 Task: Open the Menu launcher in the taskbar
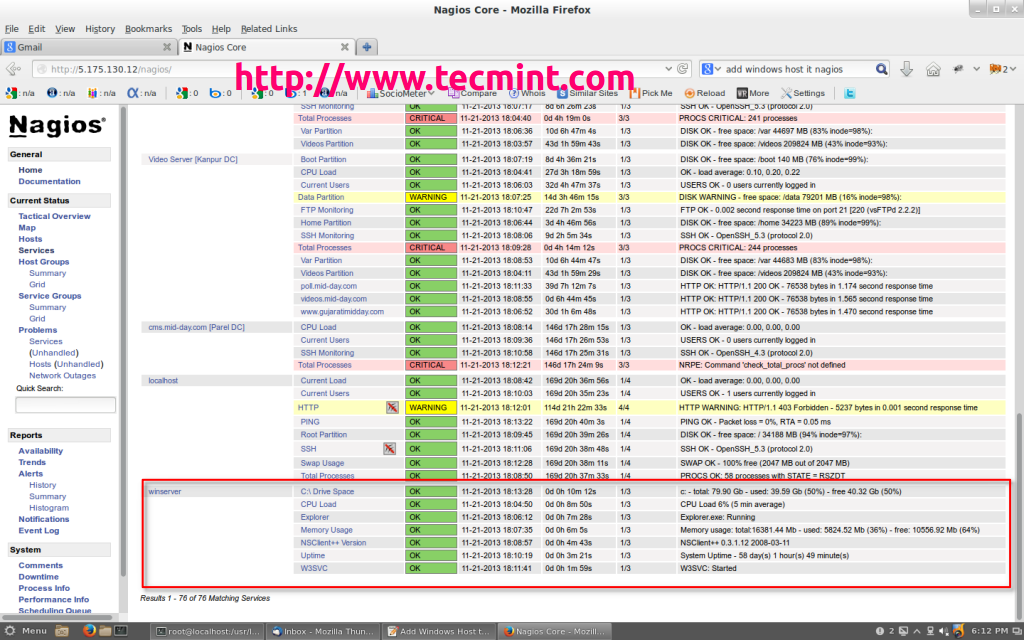click(x=26, y=631)
